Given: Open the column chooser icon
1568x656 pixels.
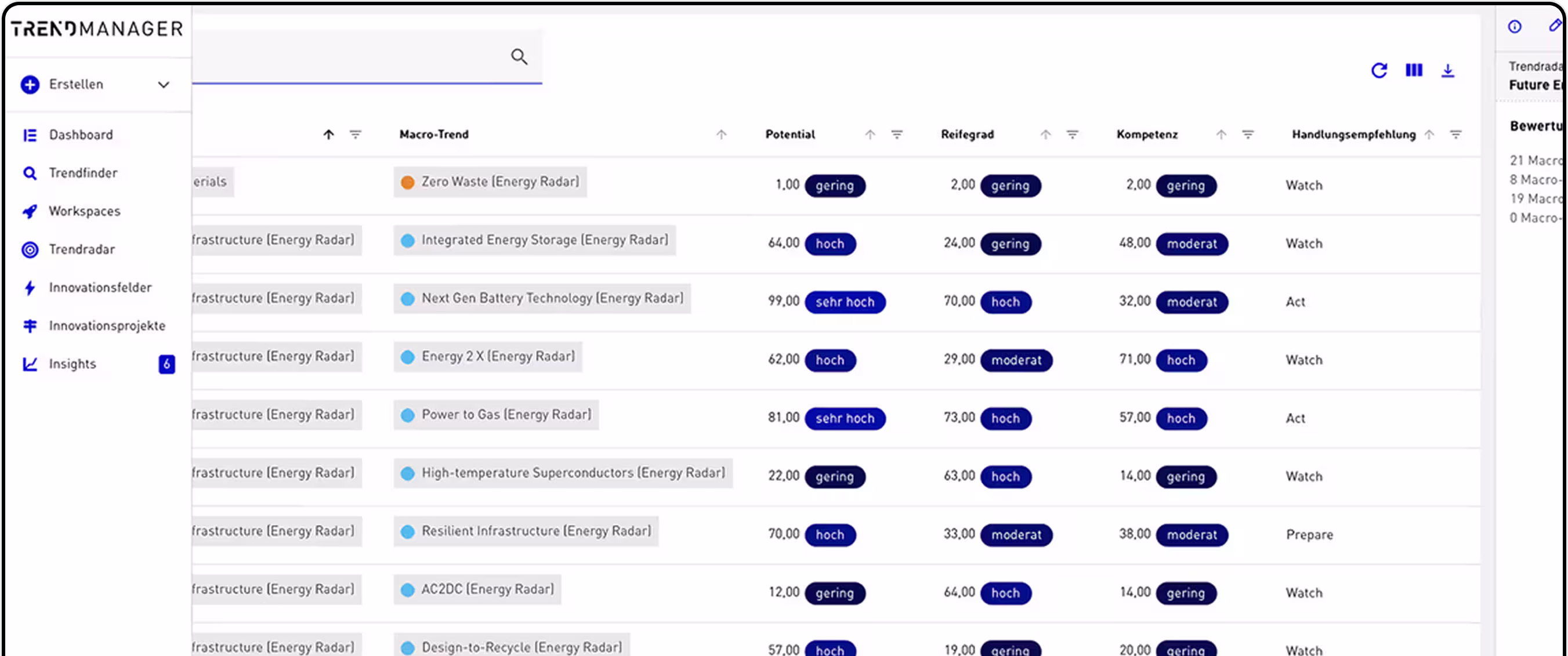Looking at the screenshot, I should (1413, 71).
